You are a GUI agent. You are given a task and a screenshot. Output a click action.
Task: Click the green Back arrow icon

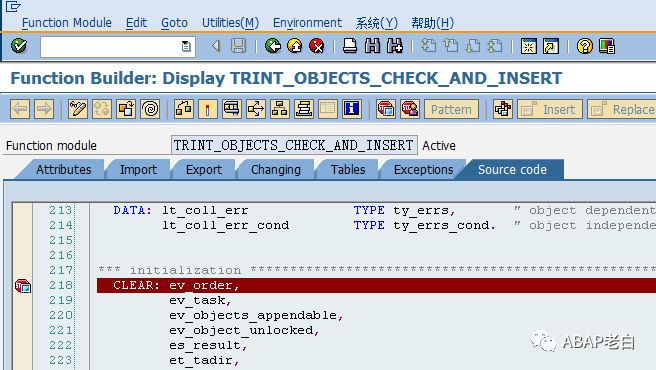(x=273, y=46)
